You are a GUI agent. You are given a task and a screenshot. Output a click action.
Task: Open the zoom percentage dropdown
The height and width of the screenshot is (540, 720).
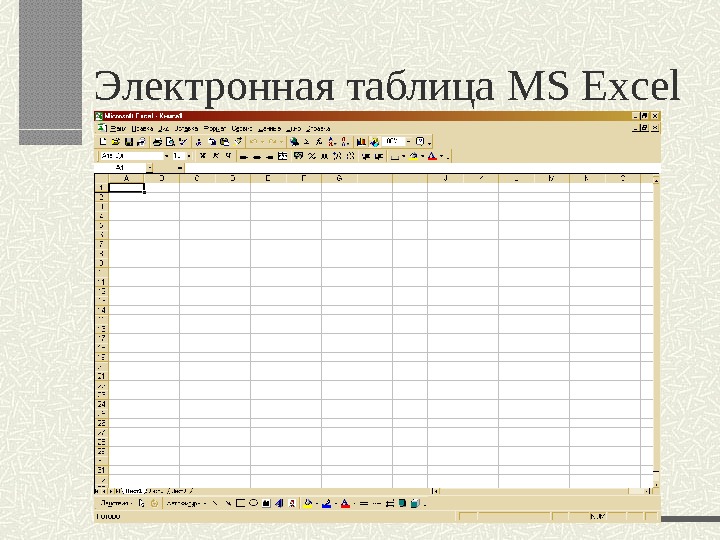(x=408, y=141)
